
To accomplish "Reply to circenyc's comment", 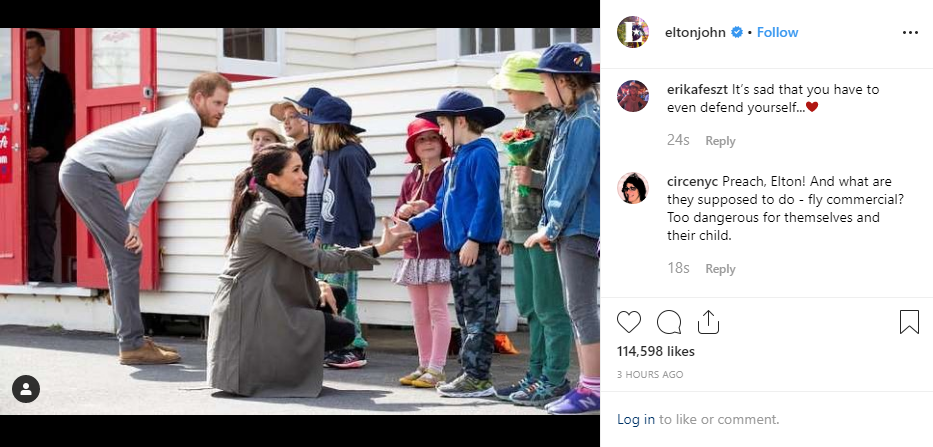I will [720, 269].
